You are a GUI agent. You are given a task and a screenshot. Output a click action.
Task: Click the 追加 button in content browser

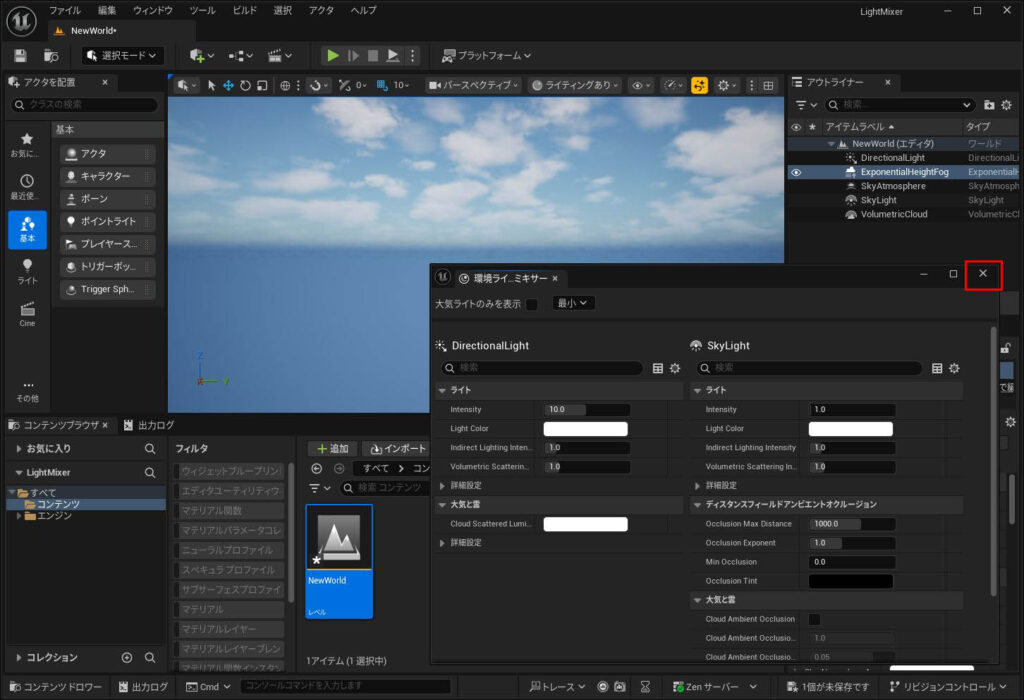click(331, 449)
